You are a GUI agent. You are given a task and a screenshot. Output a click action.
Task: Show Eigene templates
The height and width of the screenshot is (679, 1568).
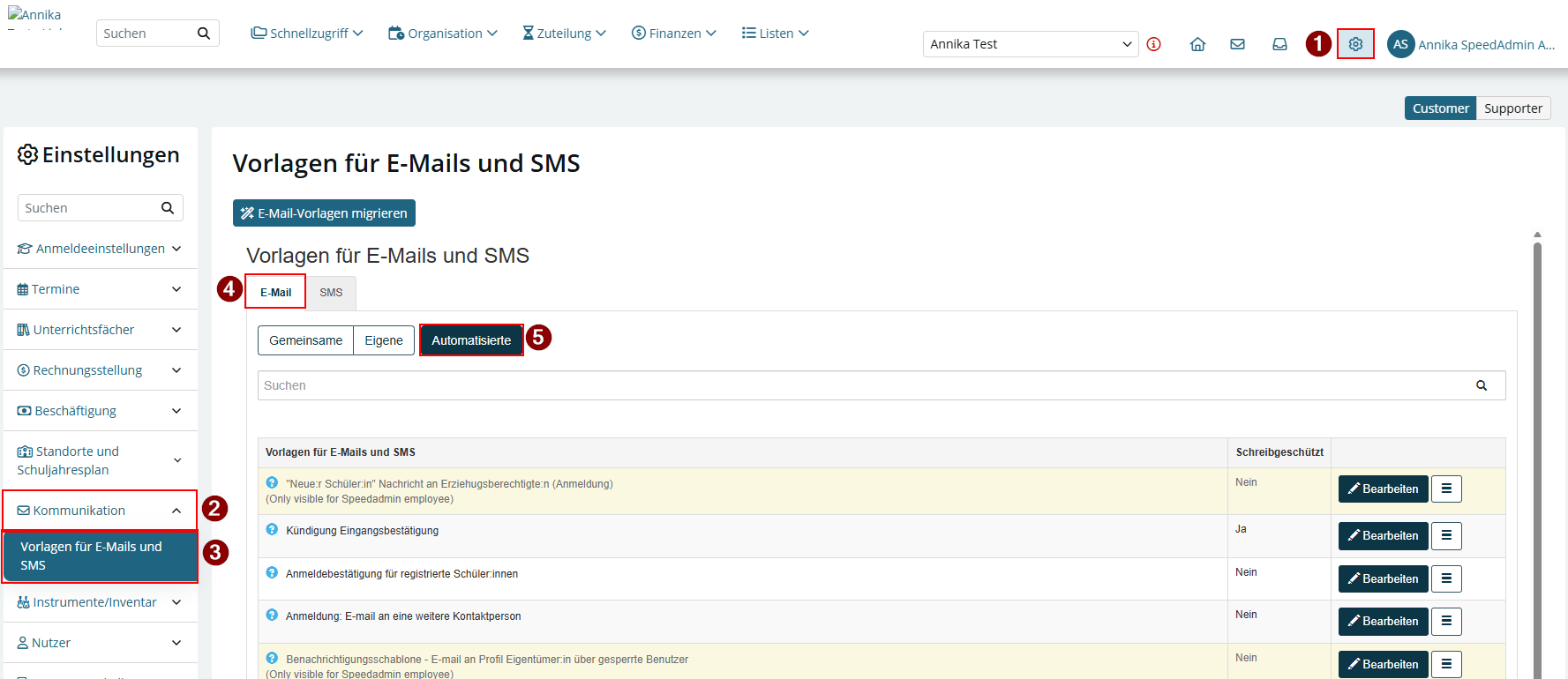(384, 340)
